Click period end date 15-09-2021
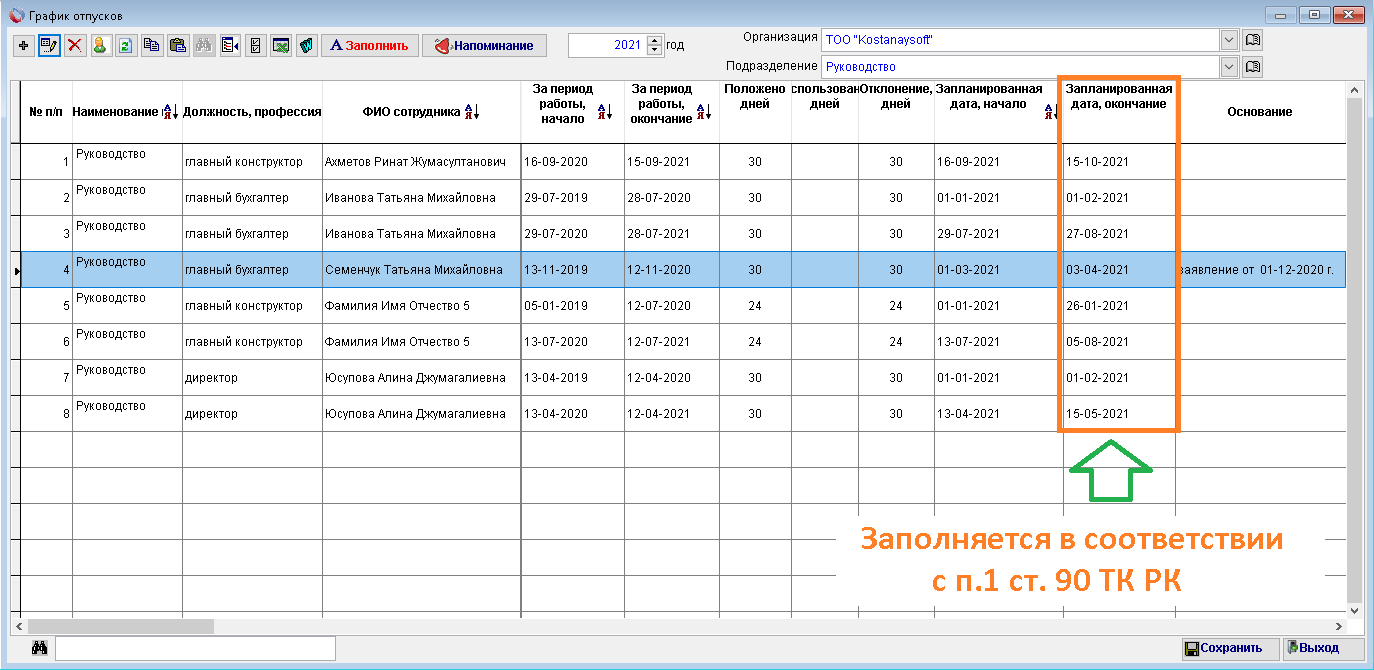This screenshot has width=1374, height=670. [x=672, y=162]
